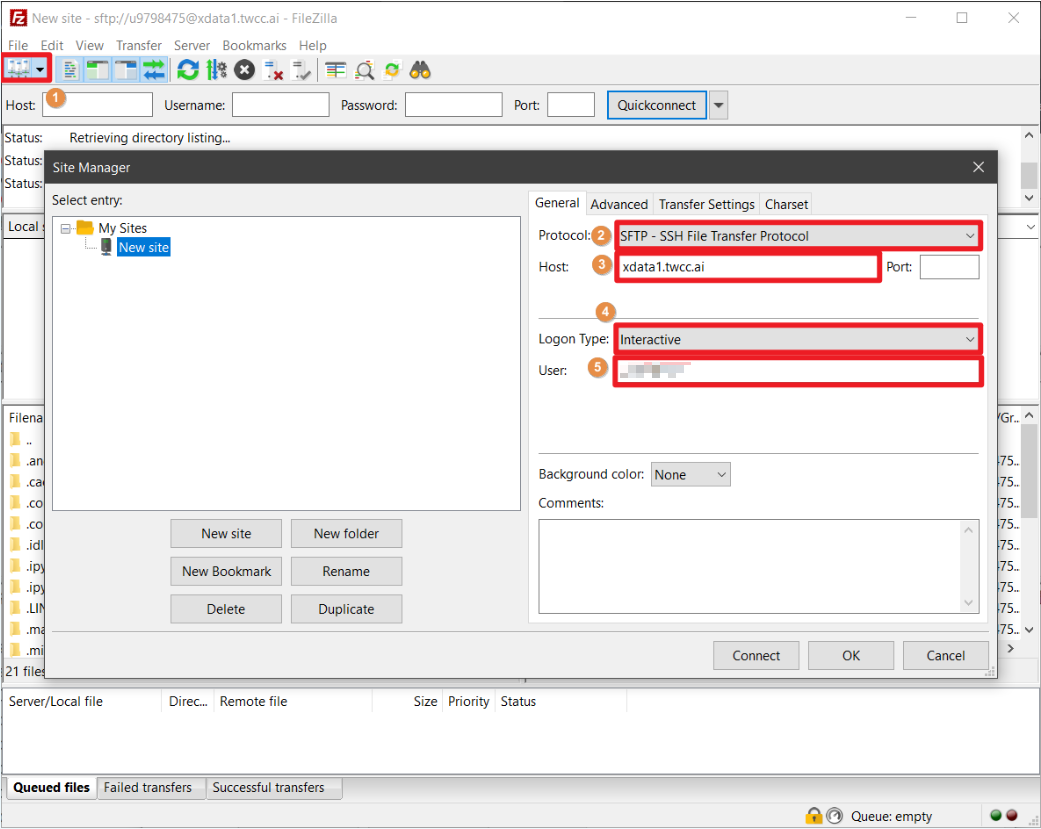
Task: Show the Queued files tab
Action: 51,787
